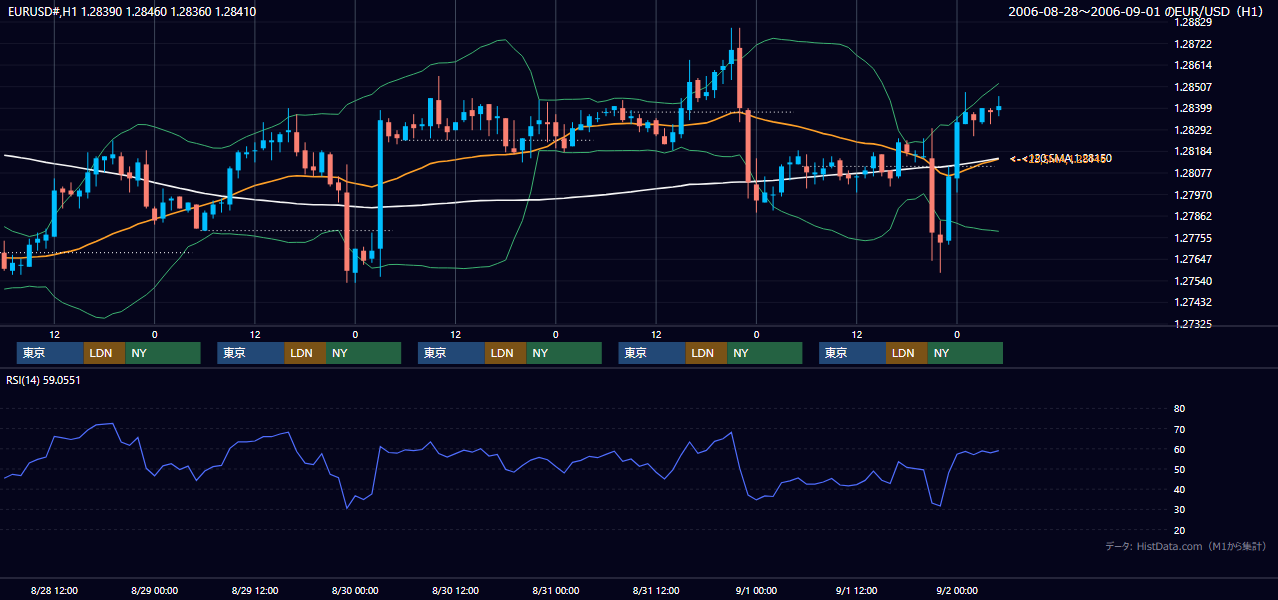
Task: Select the NY session block for 8/29
Action: pos(363,353)
